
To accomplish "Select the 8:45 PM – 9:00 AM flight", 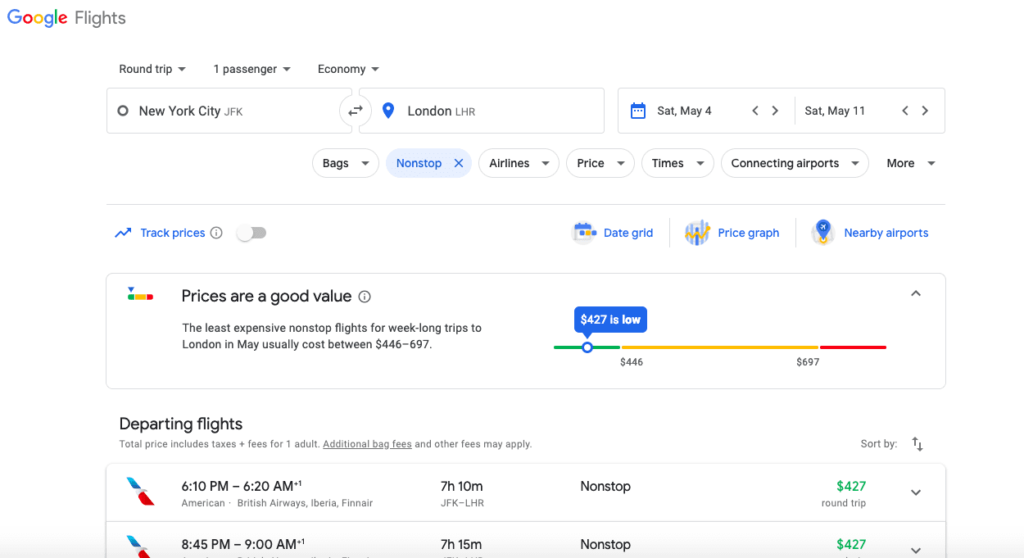I will (526, 541).
